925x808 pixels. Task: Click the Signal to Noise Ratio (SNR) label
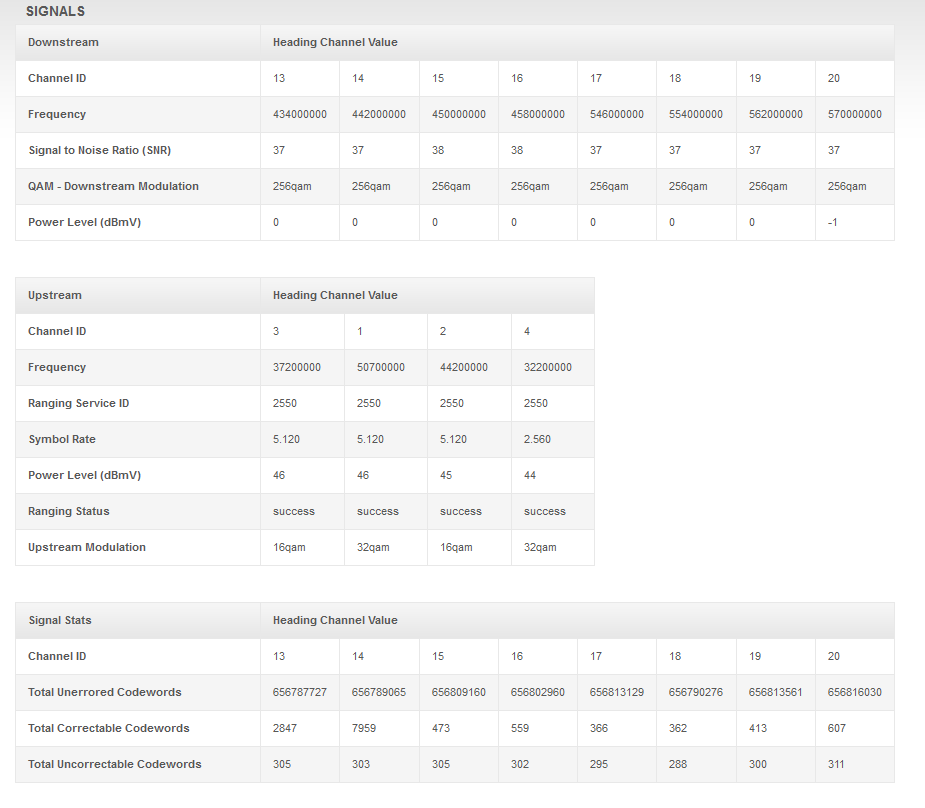pos(100,150)
